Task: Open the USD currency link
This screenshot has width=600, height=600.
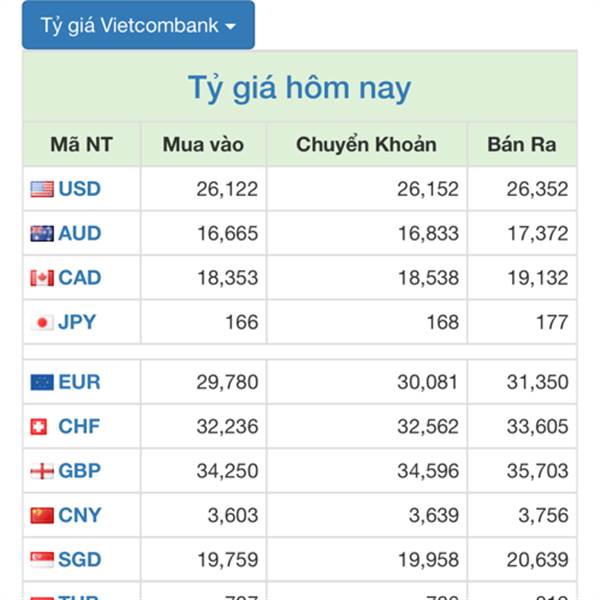Action: point(79,189)
